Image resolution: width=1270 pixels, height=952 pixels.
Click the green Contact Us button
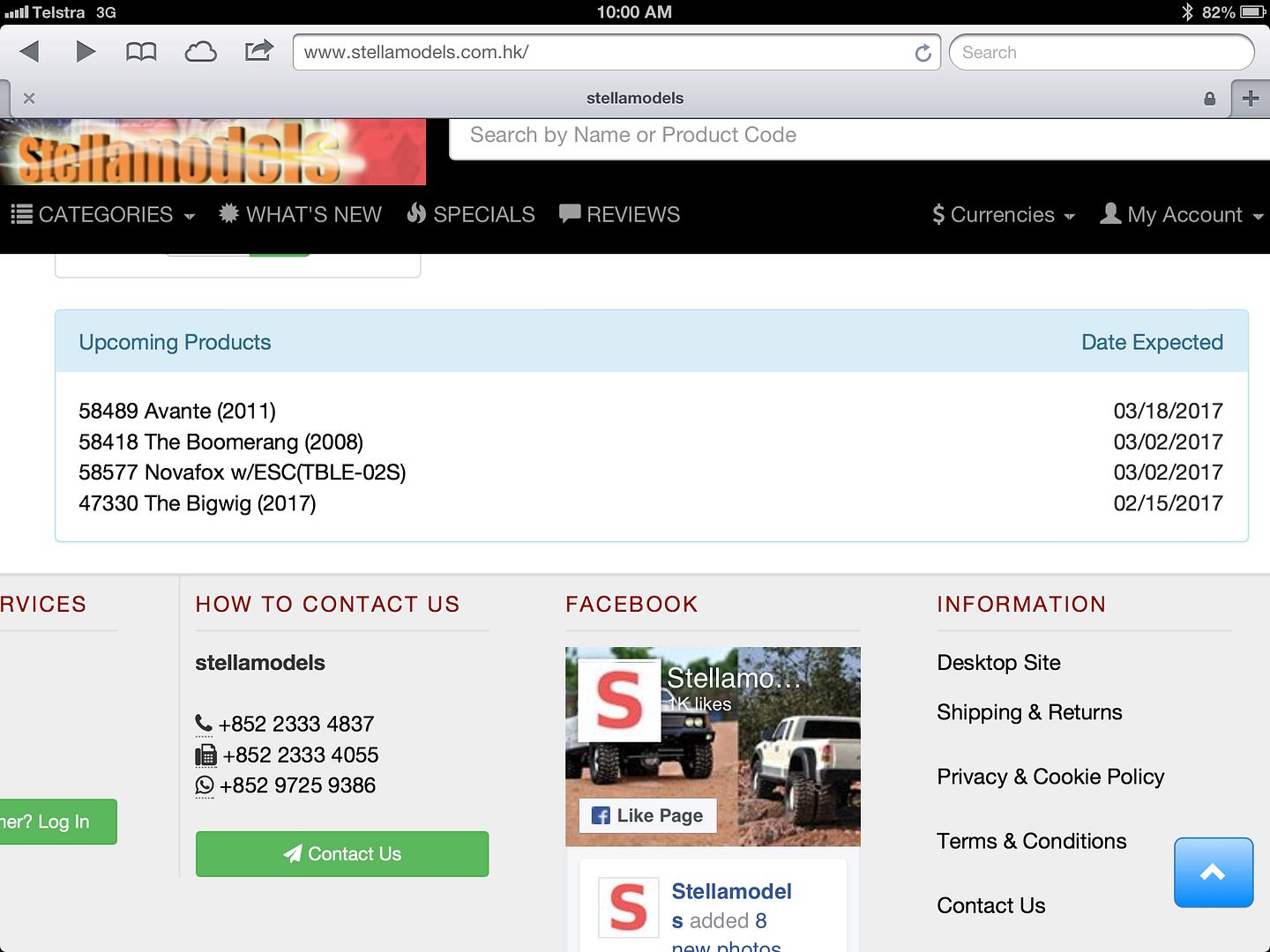pos(342,853)
